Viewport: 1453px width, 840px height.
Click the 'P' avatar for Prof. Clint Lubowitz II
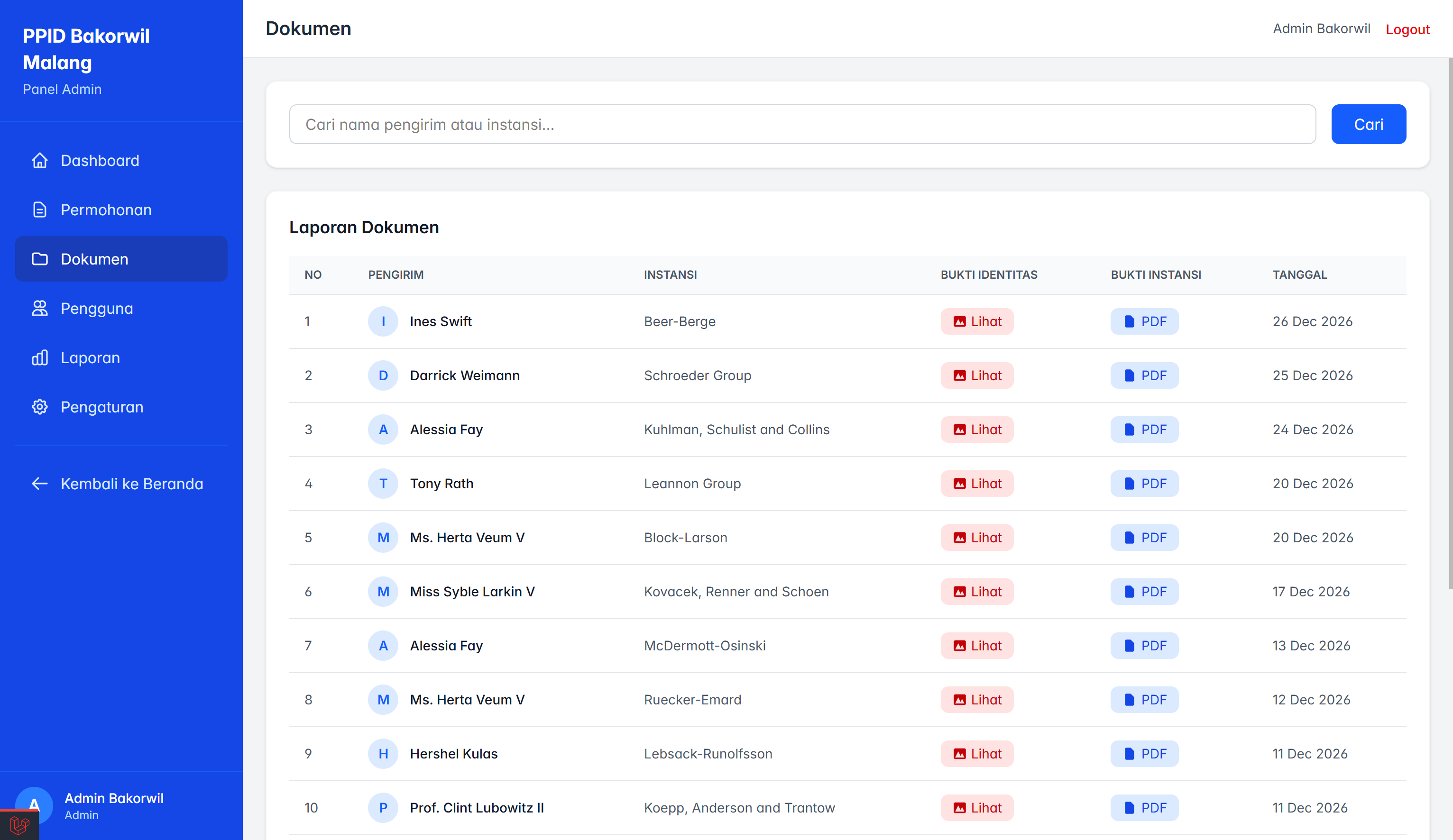pyautogui.click(x=383, y=808)
